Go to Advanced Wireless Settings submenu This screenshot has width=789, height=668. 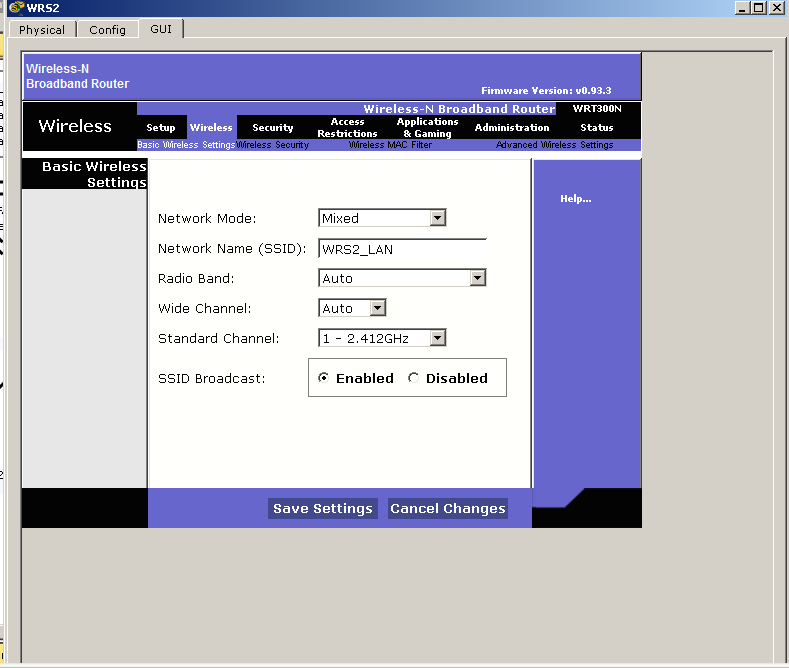click(x=555, y=145)
